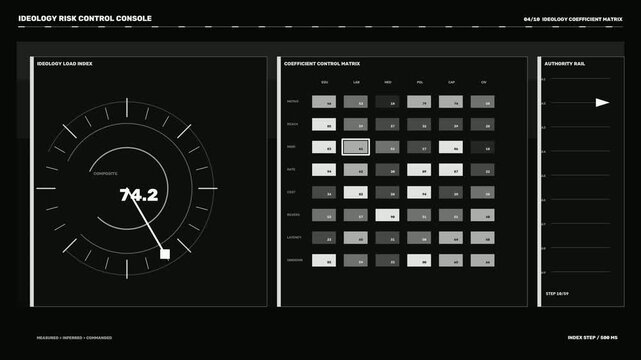Click the REACH row label
This screenshot has width=641, height=360.
pyautogui.click(x=292, y=124)
